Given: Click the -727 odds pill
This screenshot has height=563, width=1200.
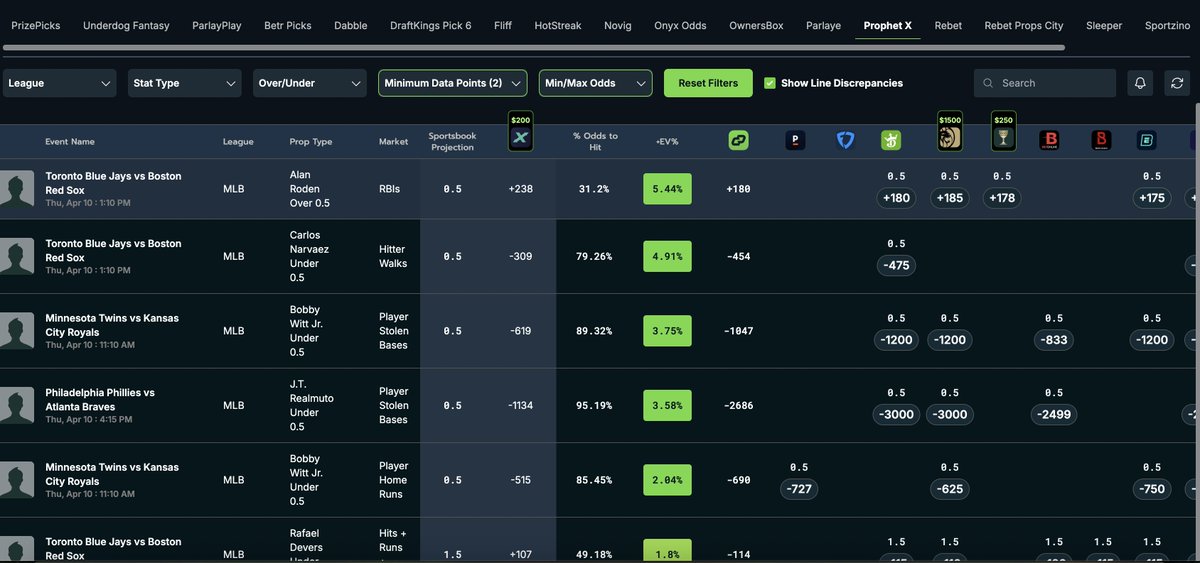Looking at the screenshot, I should [x=799, y=489].
